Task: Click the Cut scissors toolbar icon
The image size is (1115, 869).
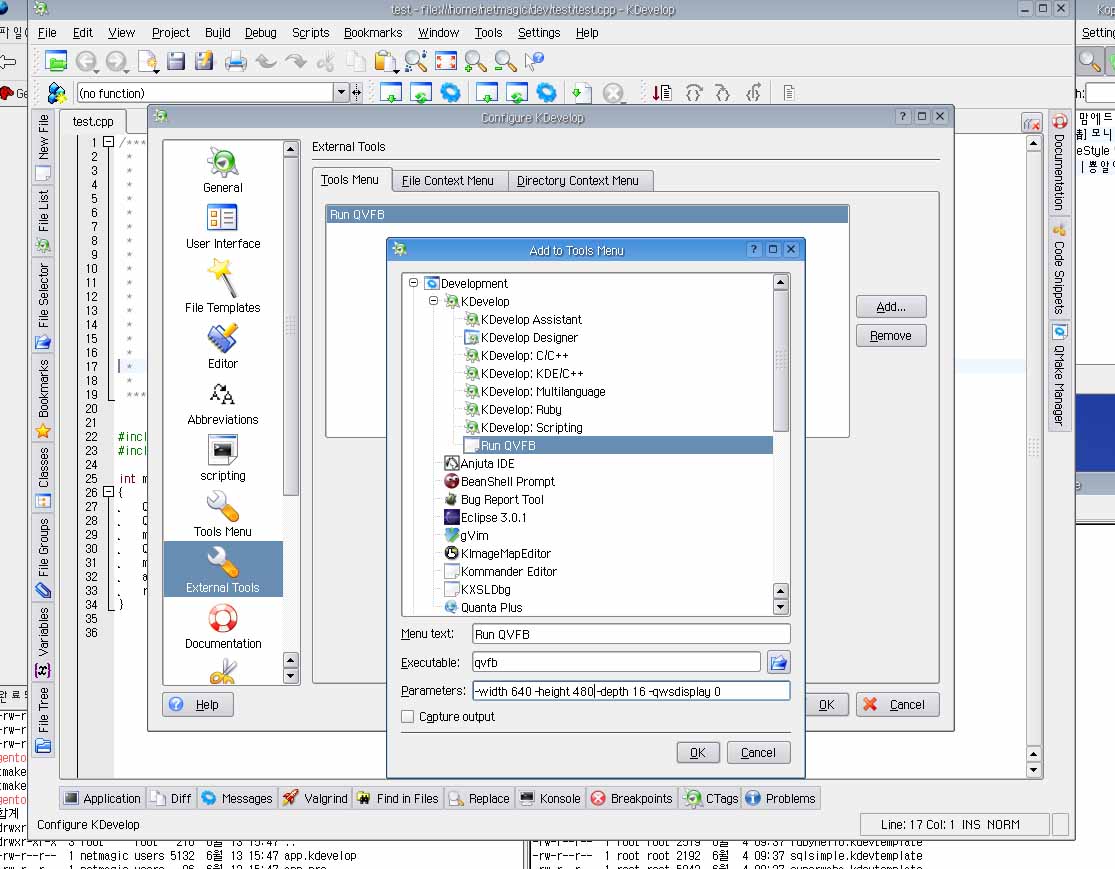Action: click(326, 61)
